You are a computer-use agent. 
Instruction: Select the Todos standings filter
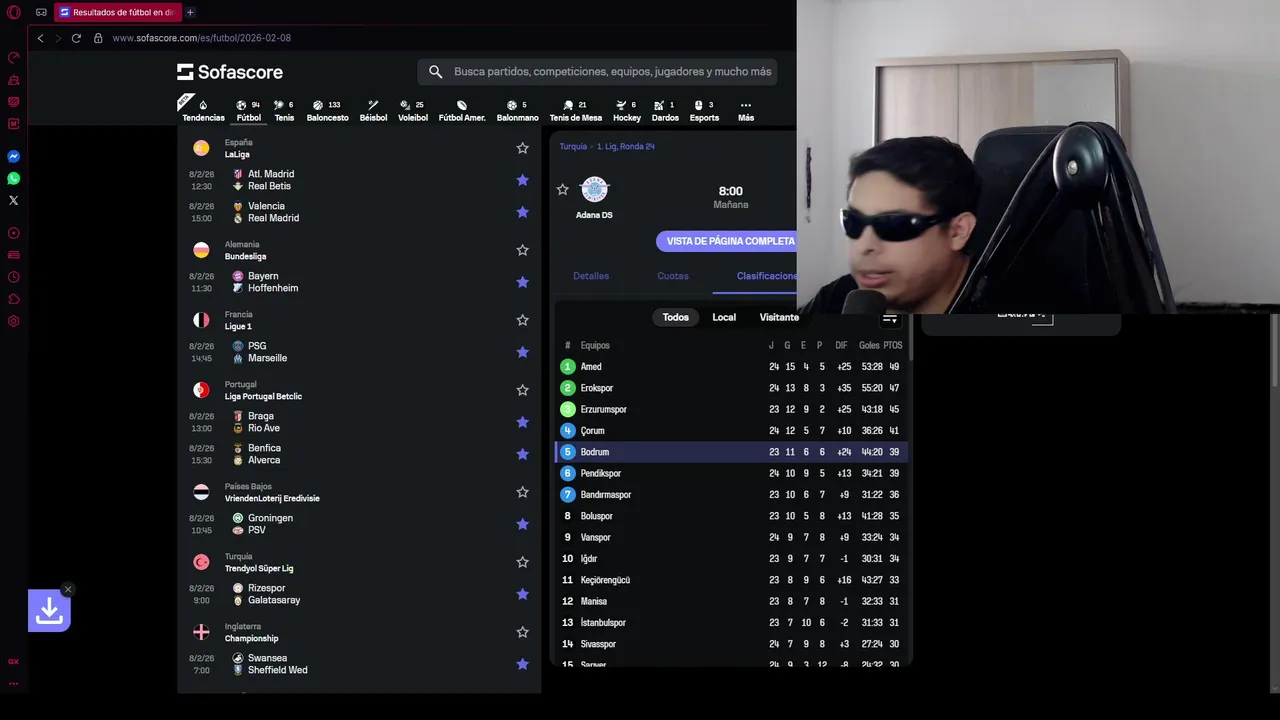676,317
